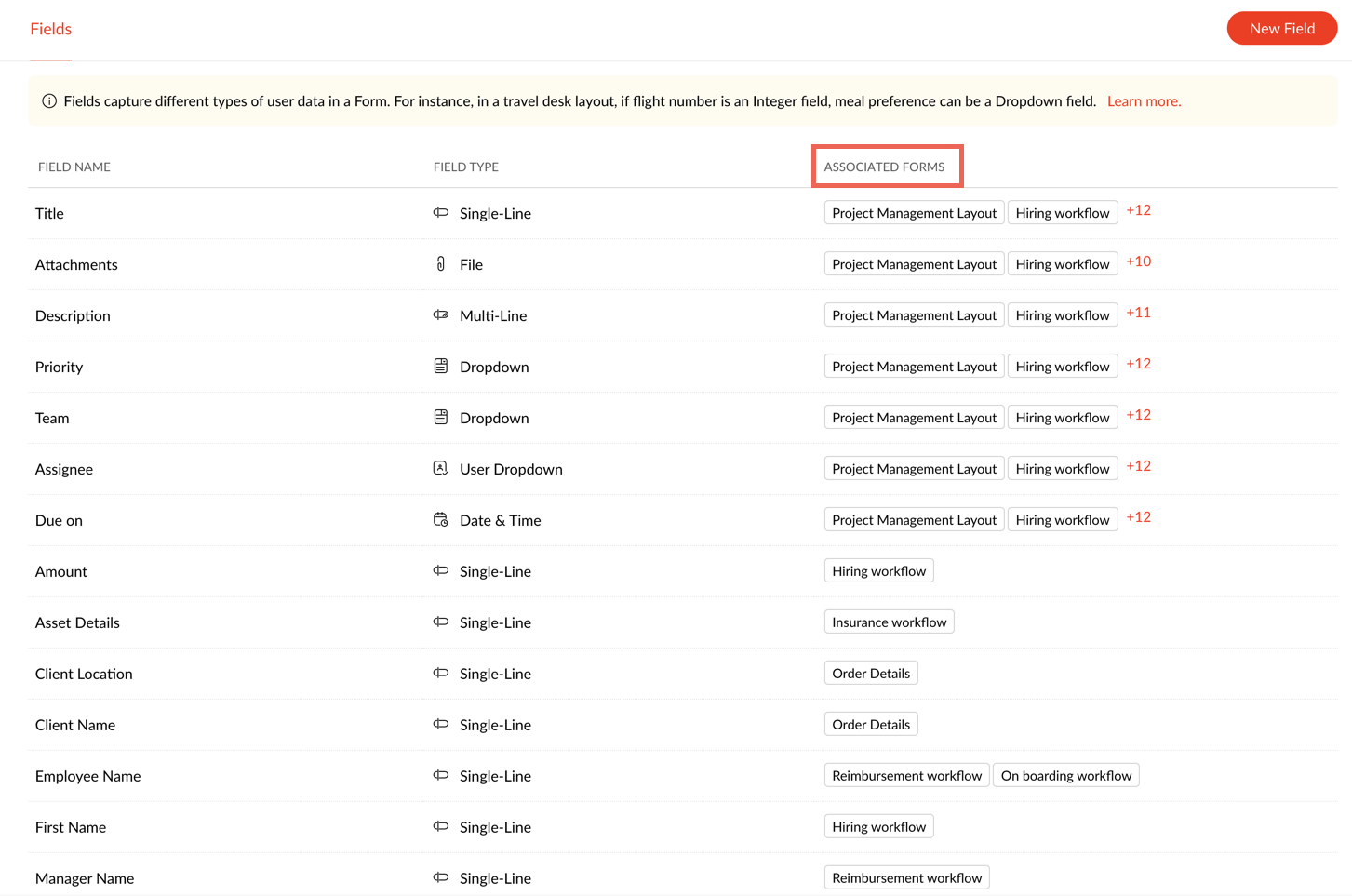This screenshot has width=1352, height=896.
Task: Click Reimbursement workflow tag for Employee Name
Action: pyautogui.click(x=907, y=776)
